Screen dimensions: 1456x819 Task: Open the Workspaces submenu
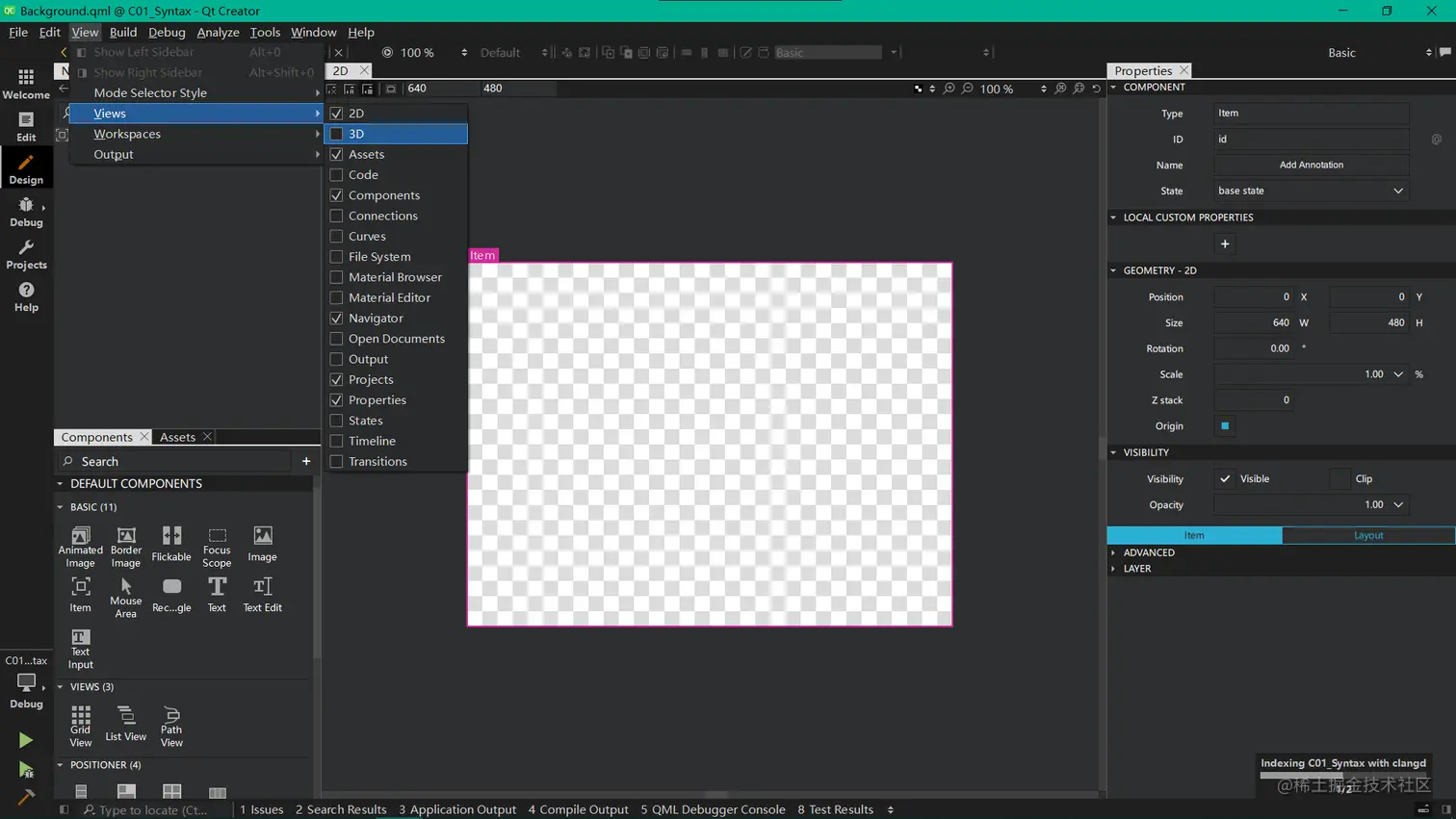(196, 134)
